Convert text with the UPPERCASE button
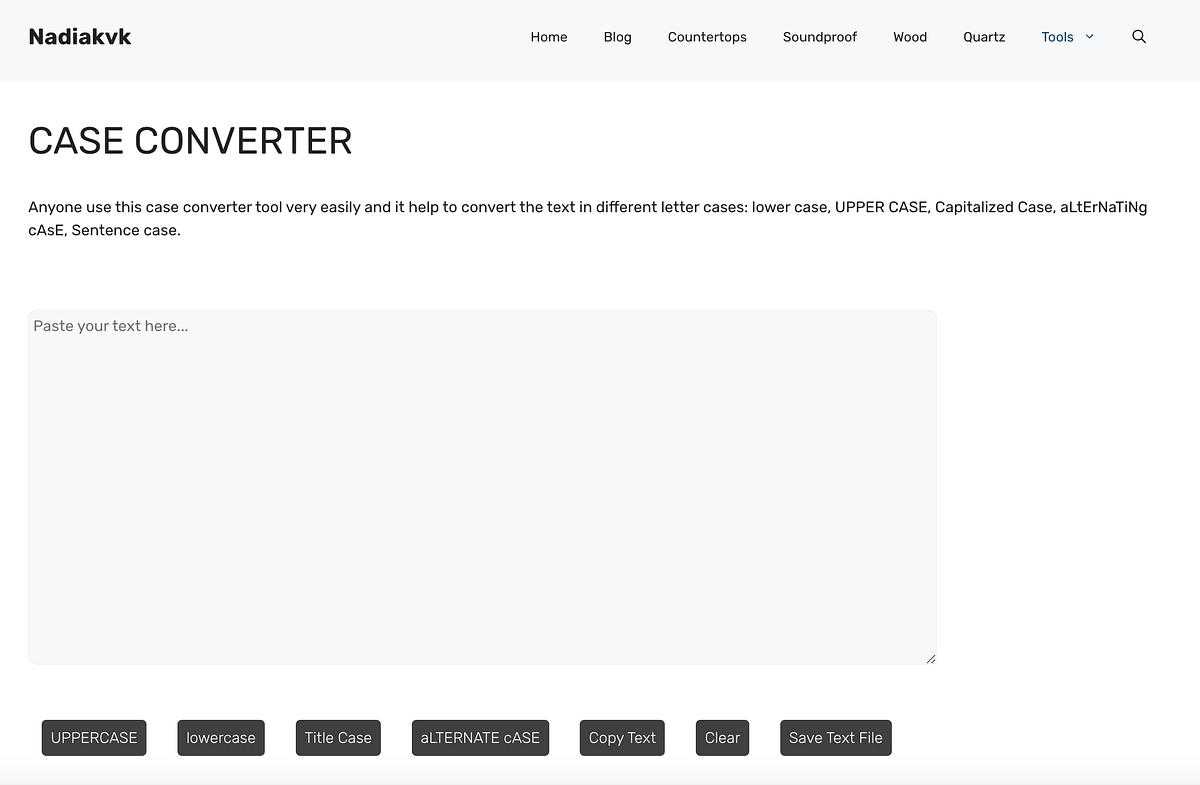Screen dimensions: 1200x785 coord(94,737)
